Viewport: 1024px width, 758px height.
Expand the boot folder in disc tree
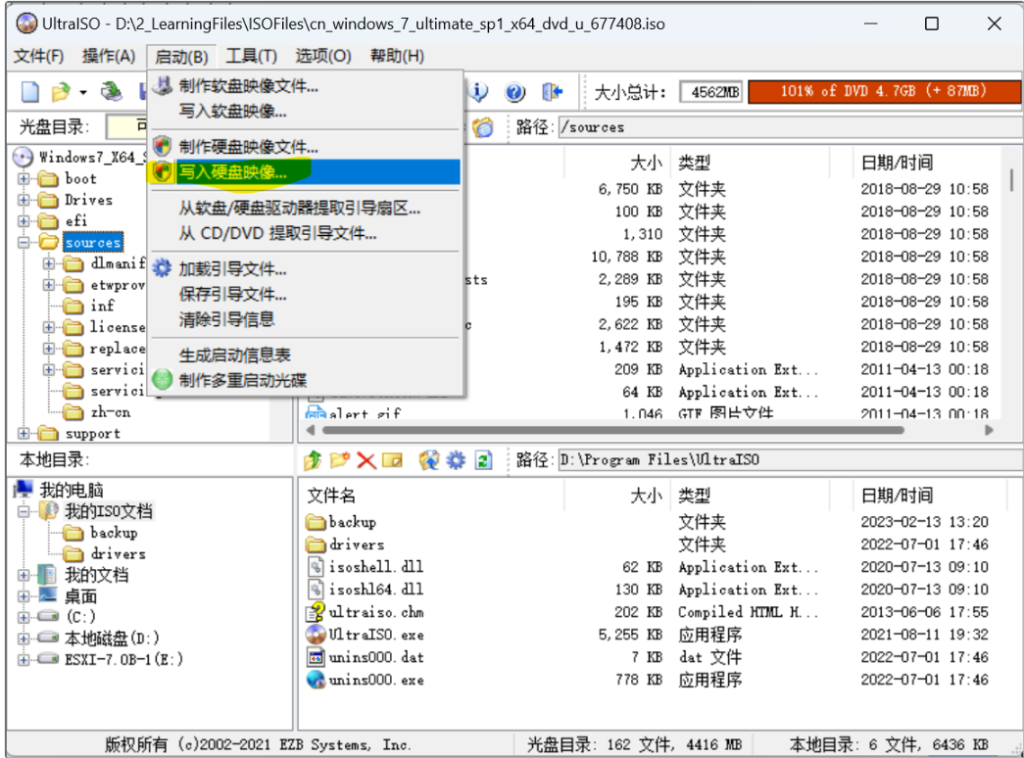point(24,178)
